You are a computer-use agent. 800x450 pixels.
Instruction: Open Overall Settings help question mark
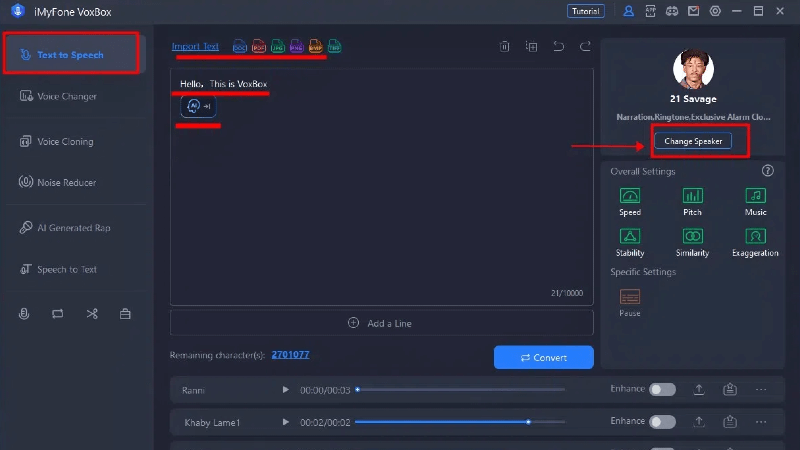tap(767, 171)
